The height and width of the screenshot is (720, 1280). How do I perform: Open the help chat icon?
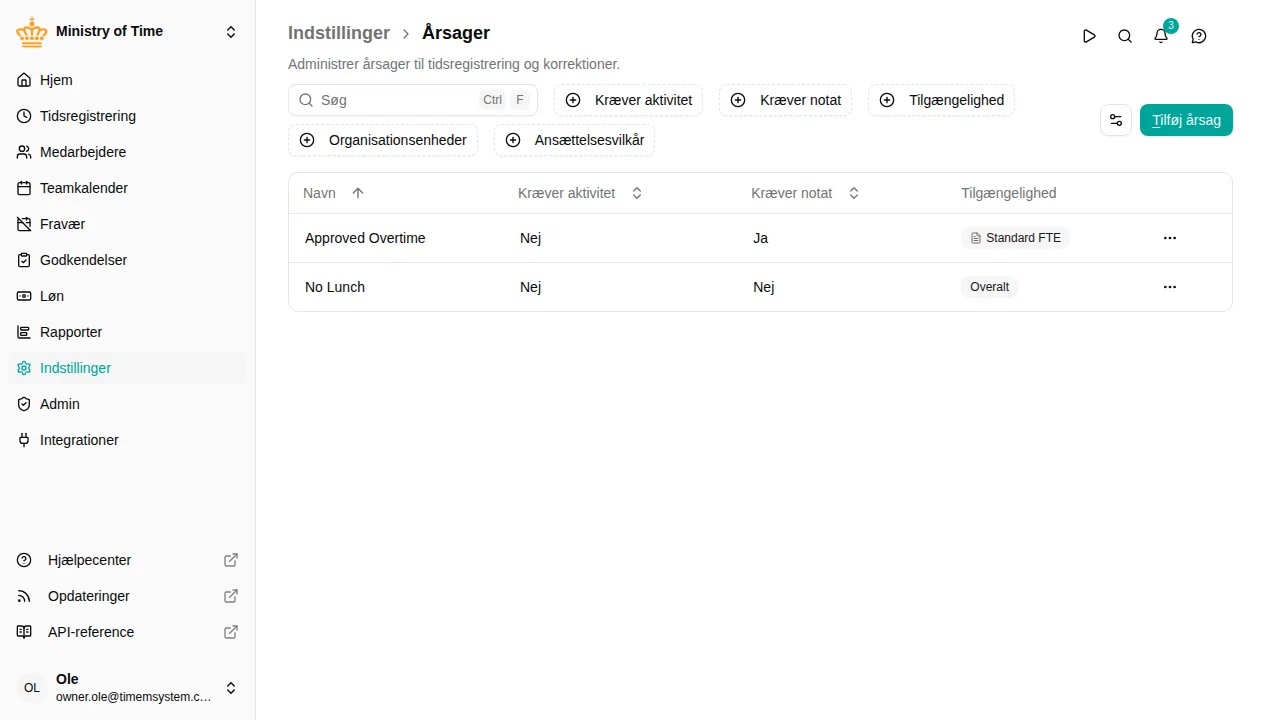coord(1199,36)
